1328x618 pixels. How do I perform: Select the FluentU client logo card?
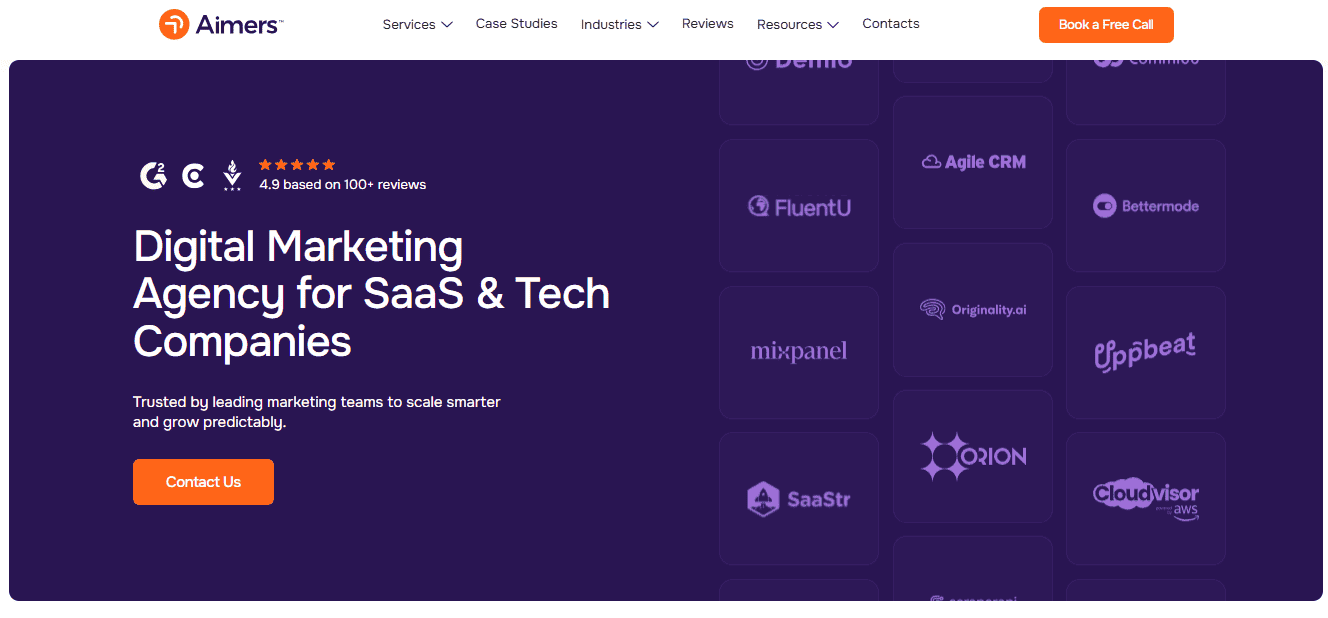[799, 206]
